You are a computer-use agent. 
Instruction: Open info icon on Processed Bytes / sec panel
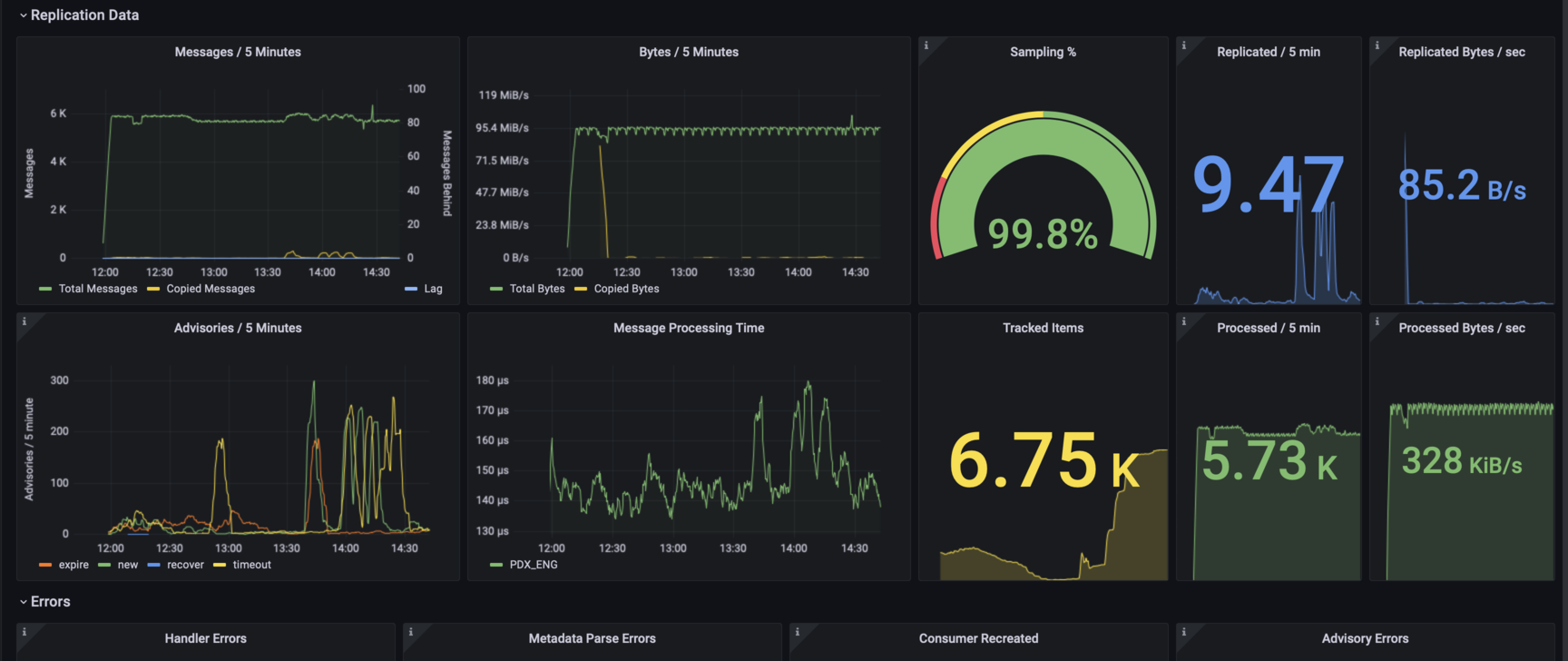tap(1377, 321)
